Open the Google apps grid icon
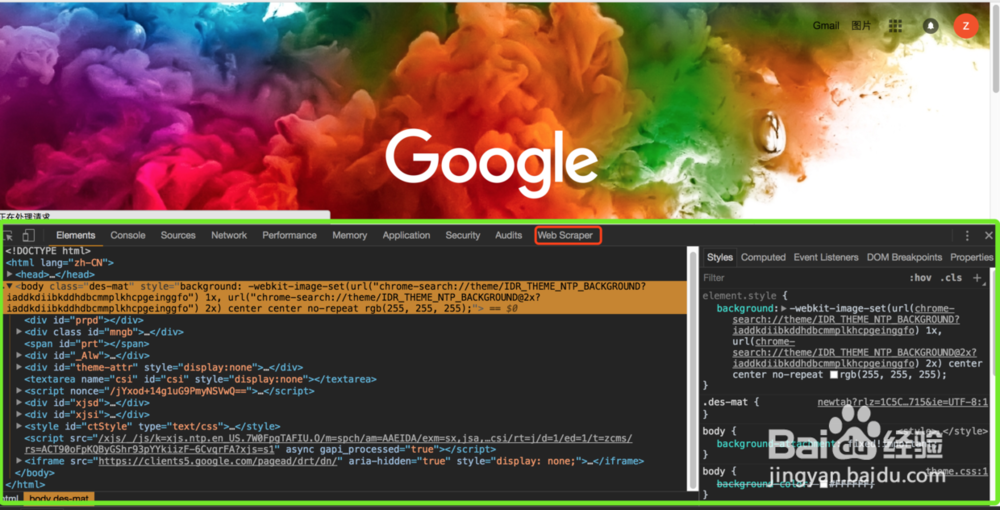1000x510 pixels. [895, 26]
